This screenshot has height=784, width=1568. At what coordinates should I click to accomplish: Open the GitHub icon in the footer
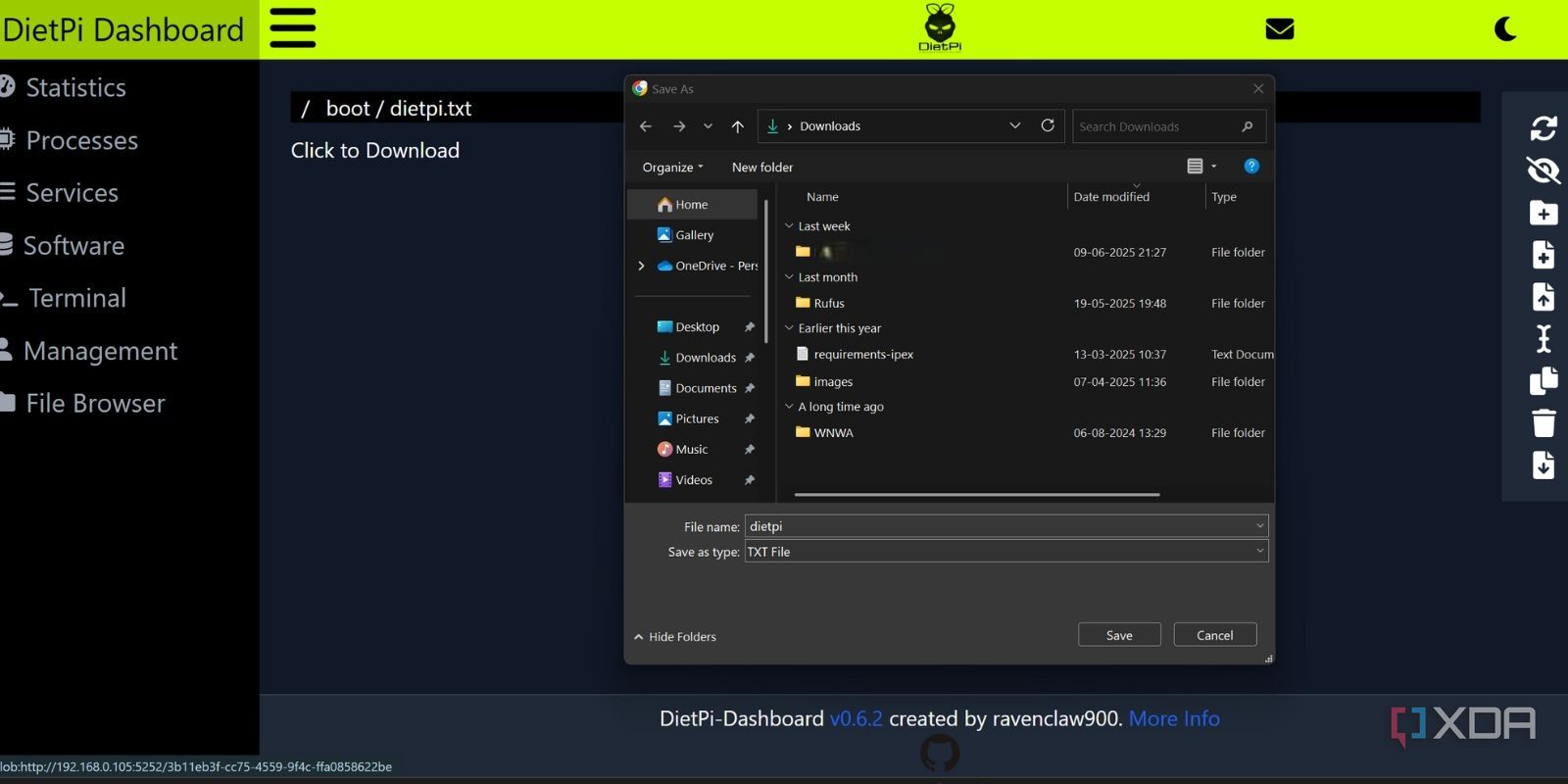click(x=940, y=753)
